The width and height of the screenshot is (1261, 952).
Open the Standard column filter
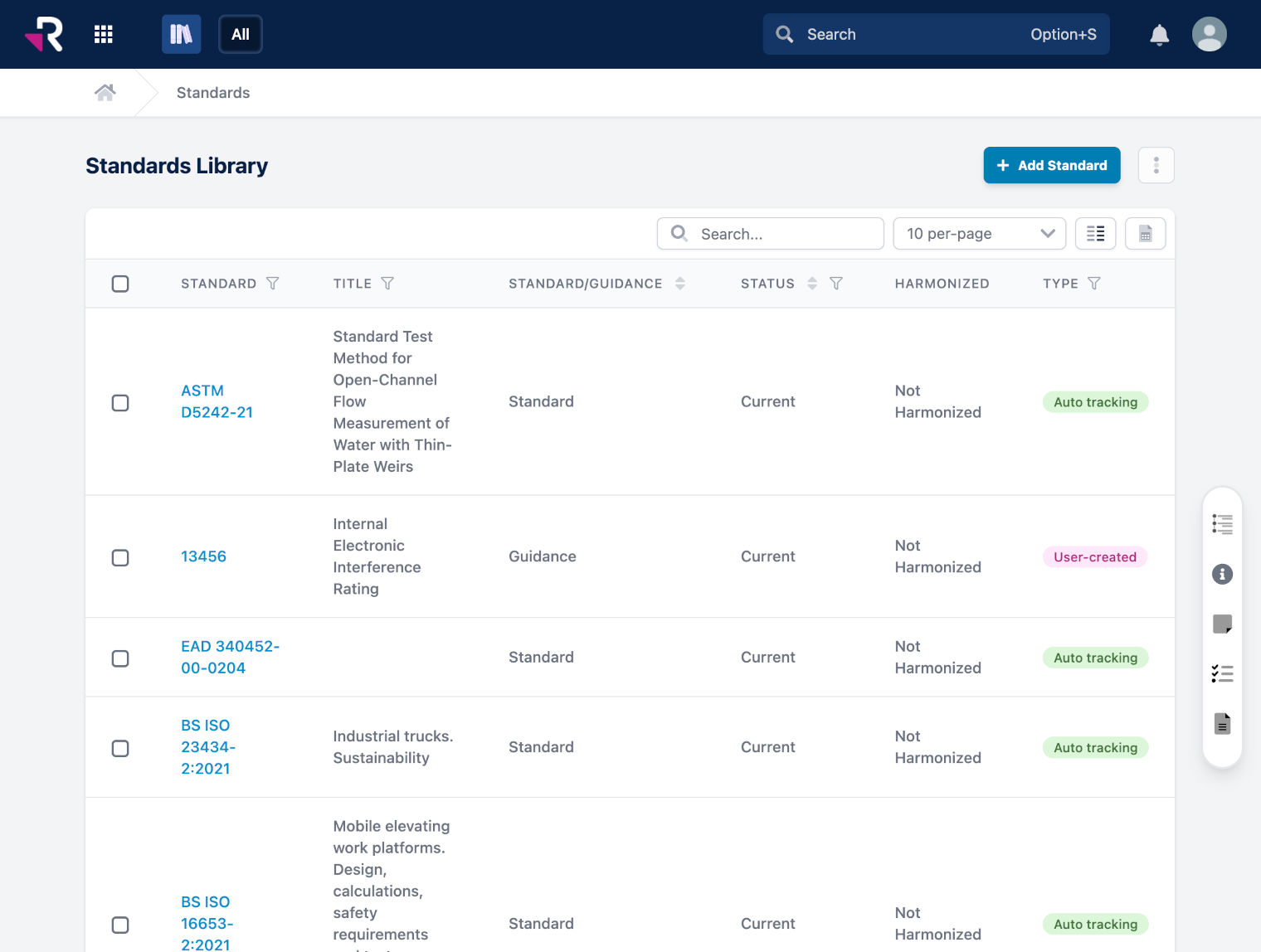click(x=273, y=283)
